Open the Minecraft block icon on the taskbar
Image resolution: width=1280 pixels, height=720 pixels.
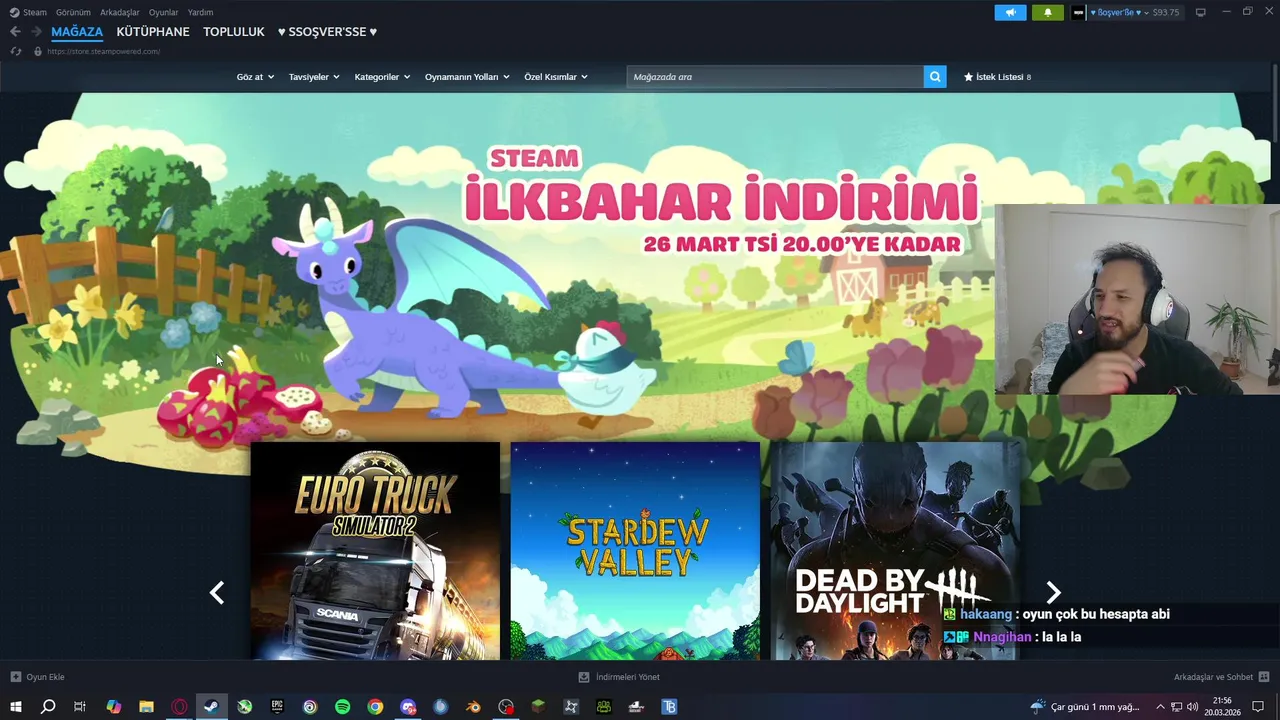538,707
